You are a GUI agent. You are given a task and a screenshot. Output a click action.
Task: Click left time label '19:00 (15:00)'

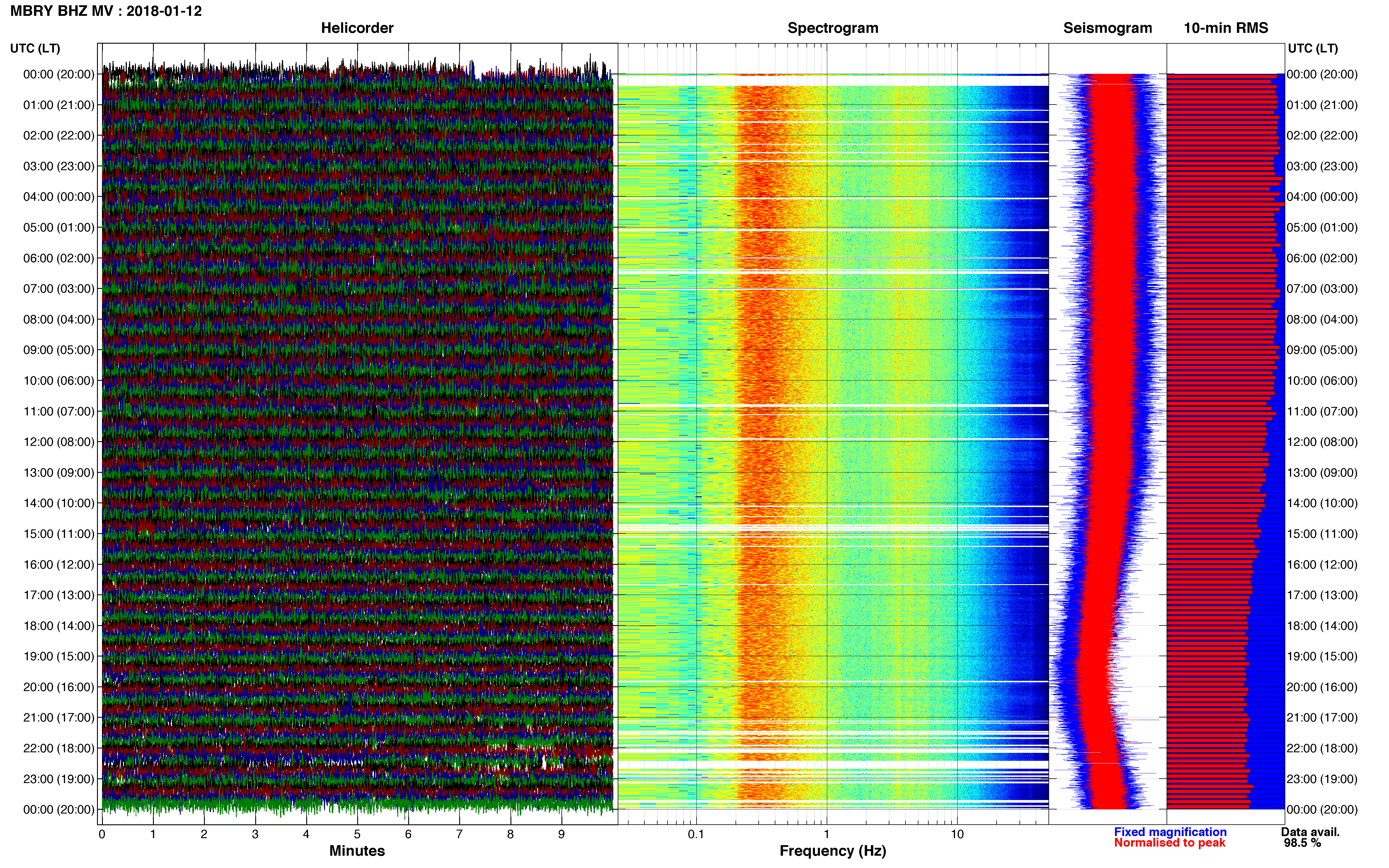59,657
